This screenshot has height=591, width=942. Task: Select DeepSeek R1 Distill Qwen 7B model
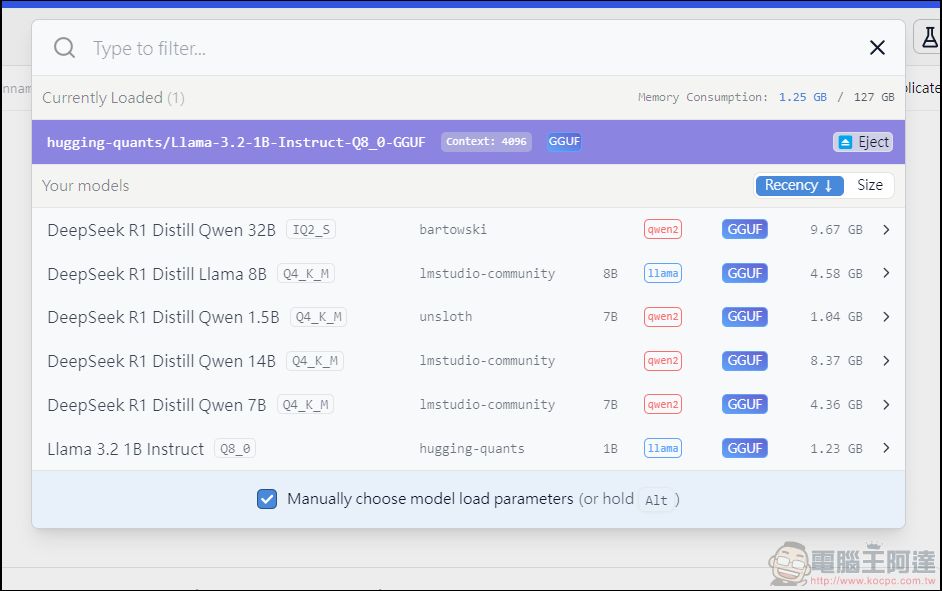tap(469, 404)
